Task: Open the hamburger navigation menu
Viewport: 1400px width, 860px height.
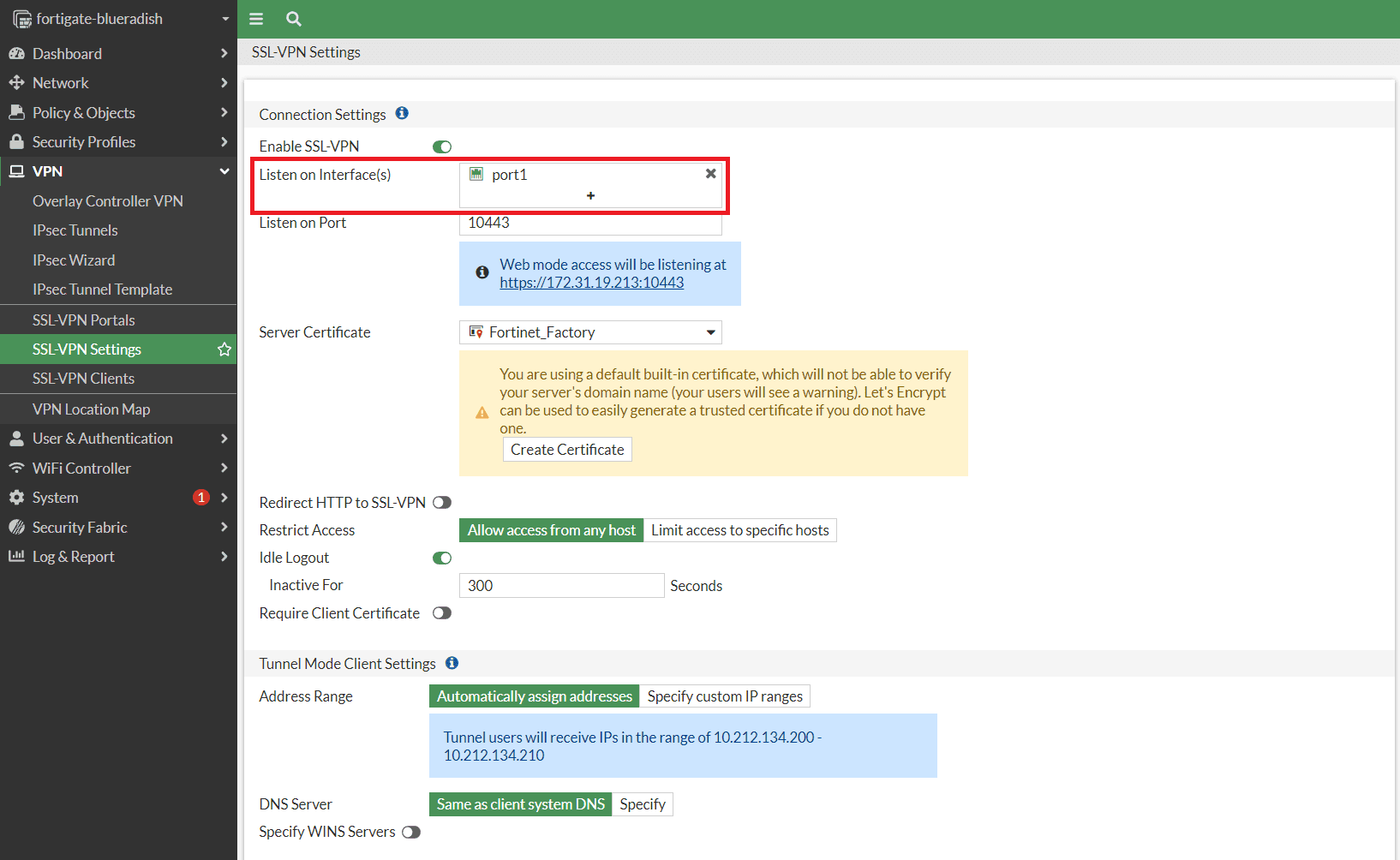Action: click(255, 19)
